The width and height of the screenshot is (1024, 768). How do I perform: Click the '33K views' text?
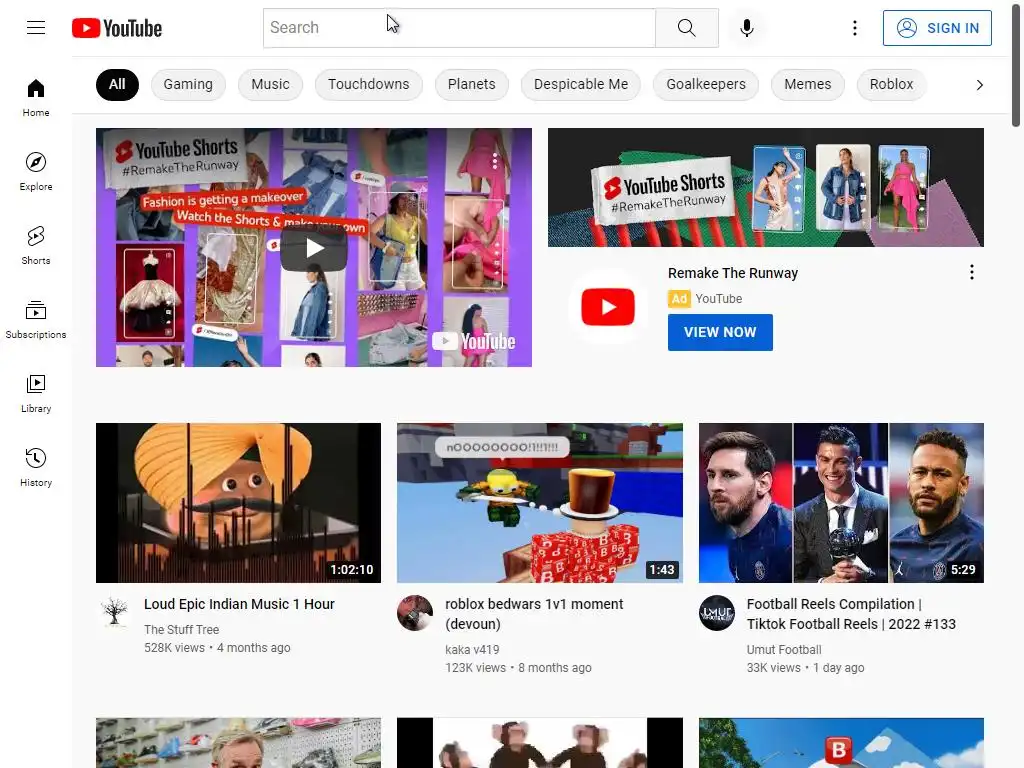coord(773,668)
